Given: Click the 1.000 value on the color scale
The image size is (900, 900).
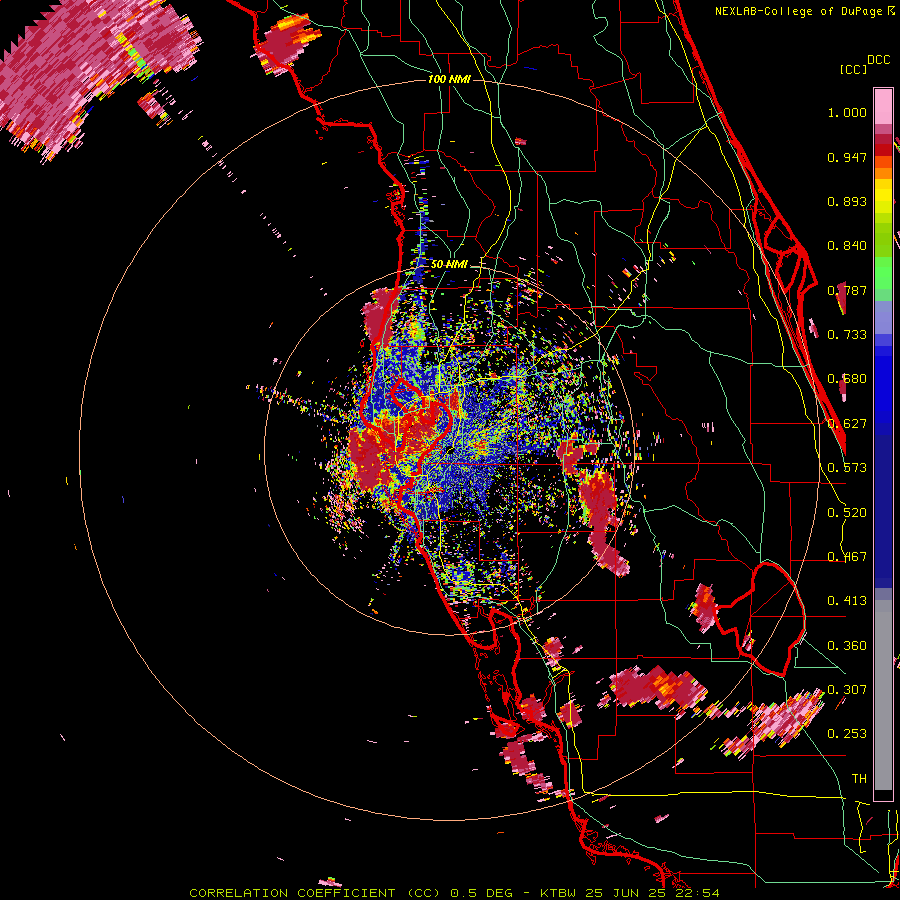Looking at the screenshot, I should pyautogui.click(x=847, y=112).
